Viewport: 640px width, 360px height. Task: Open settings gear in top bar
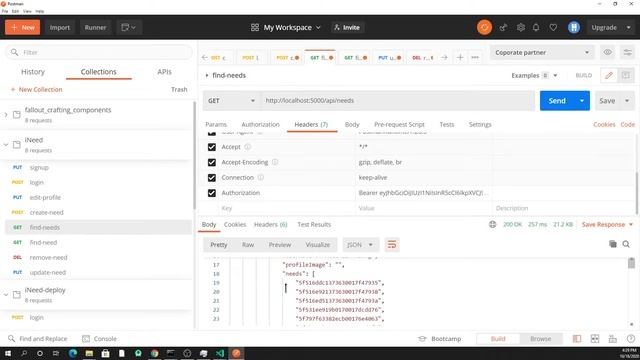click(520, 27)
